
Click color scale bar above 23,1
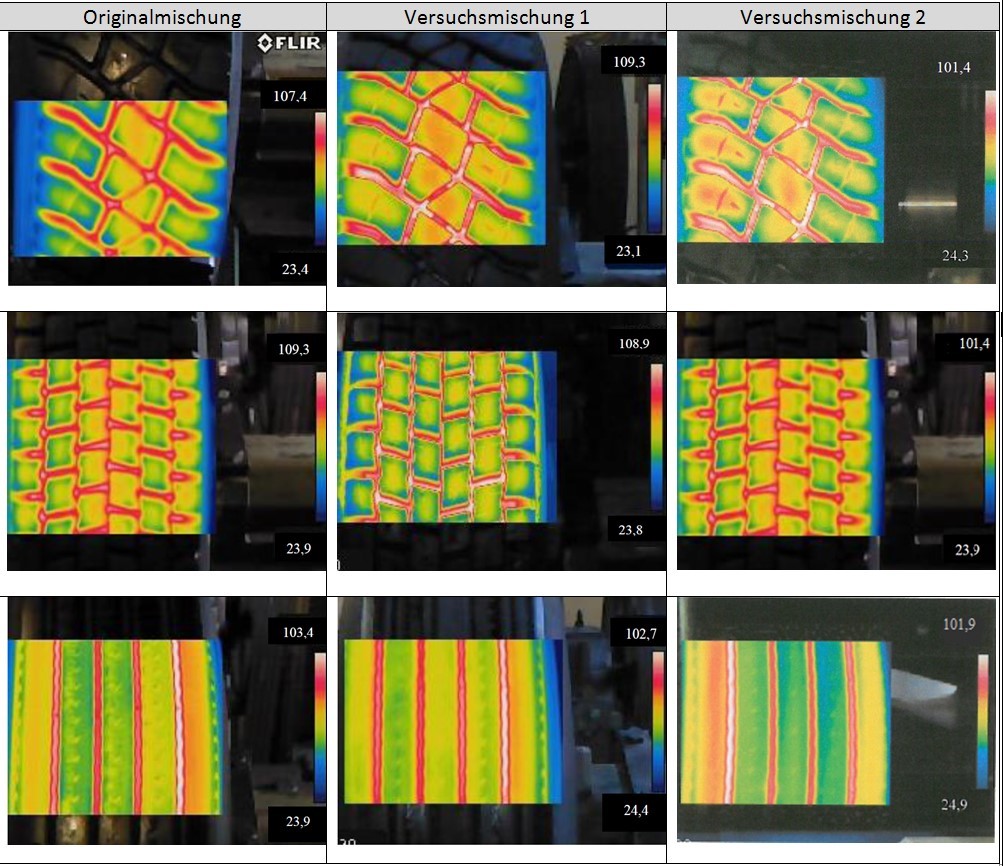[655, 157]
